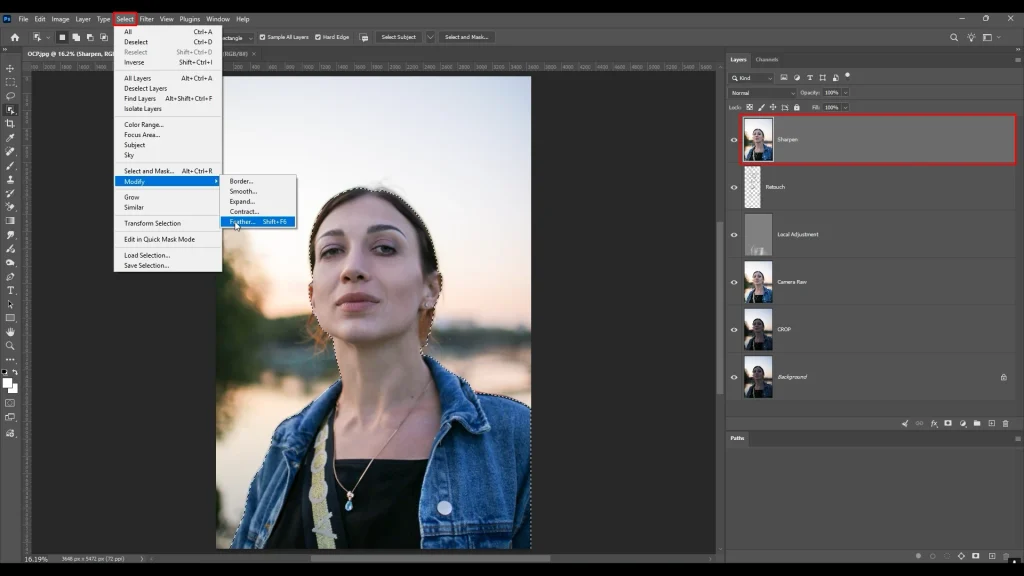Hide the Retouch layer
This screenshot has height=576, width=1024.
(x=734, y=187)
